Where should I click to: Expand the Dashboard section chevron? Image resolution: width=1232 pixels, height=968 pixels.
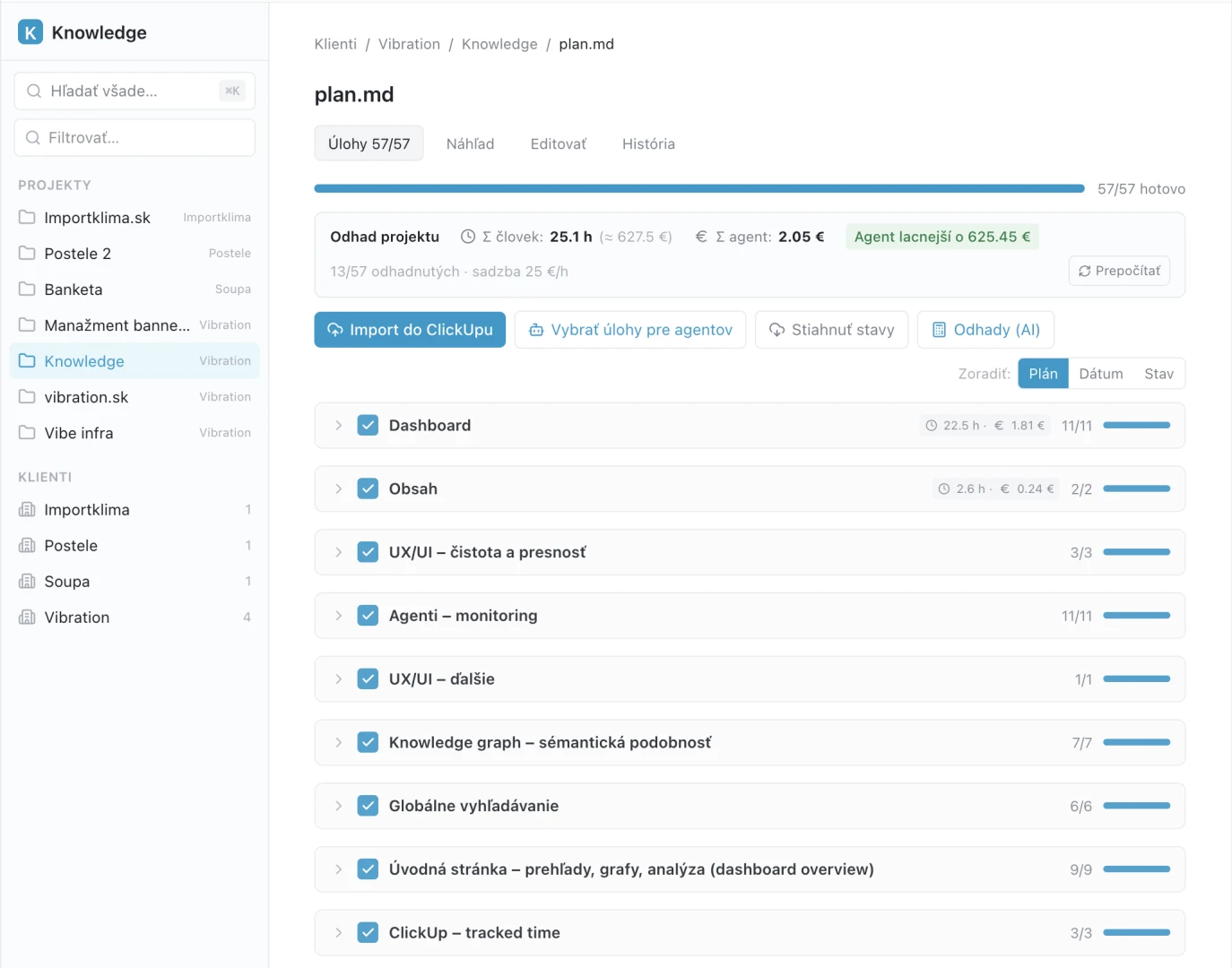click(338, 426)
